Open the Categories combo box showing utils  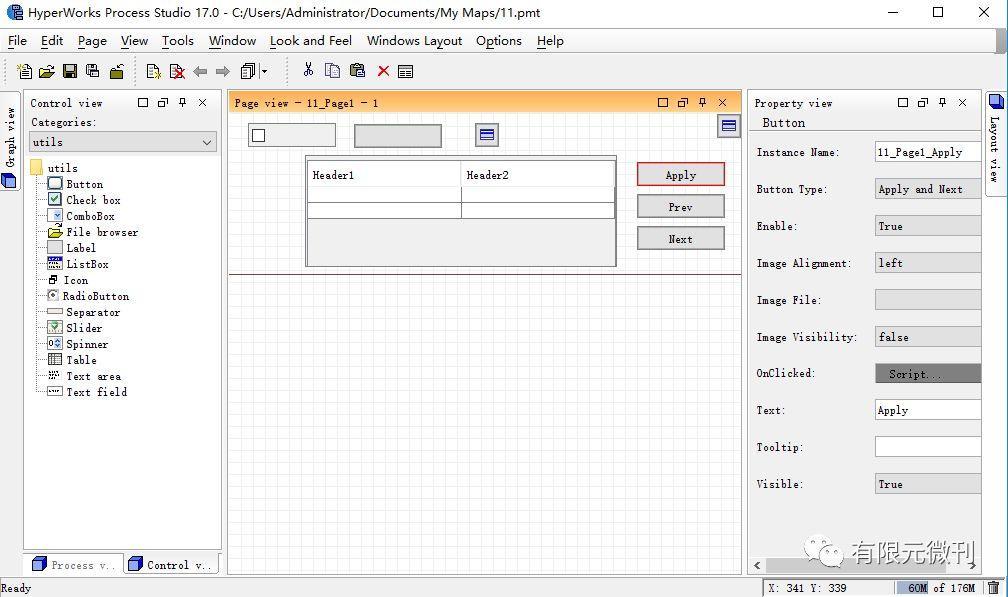tap(123, 142)
